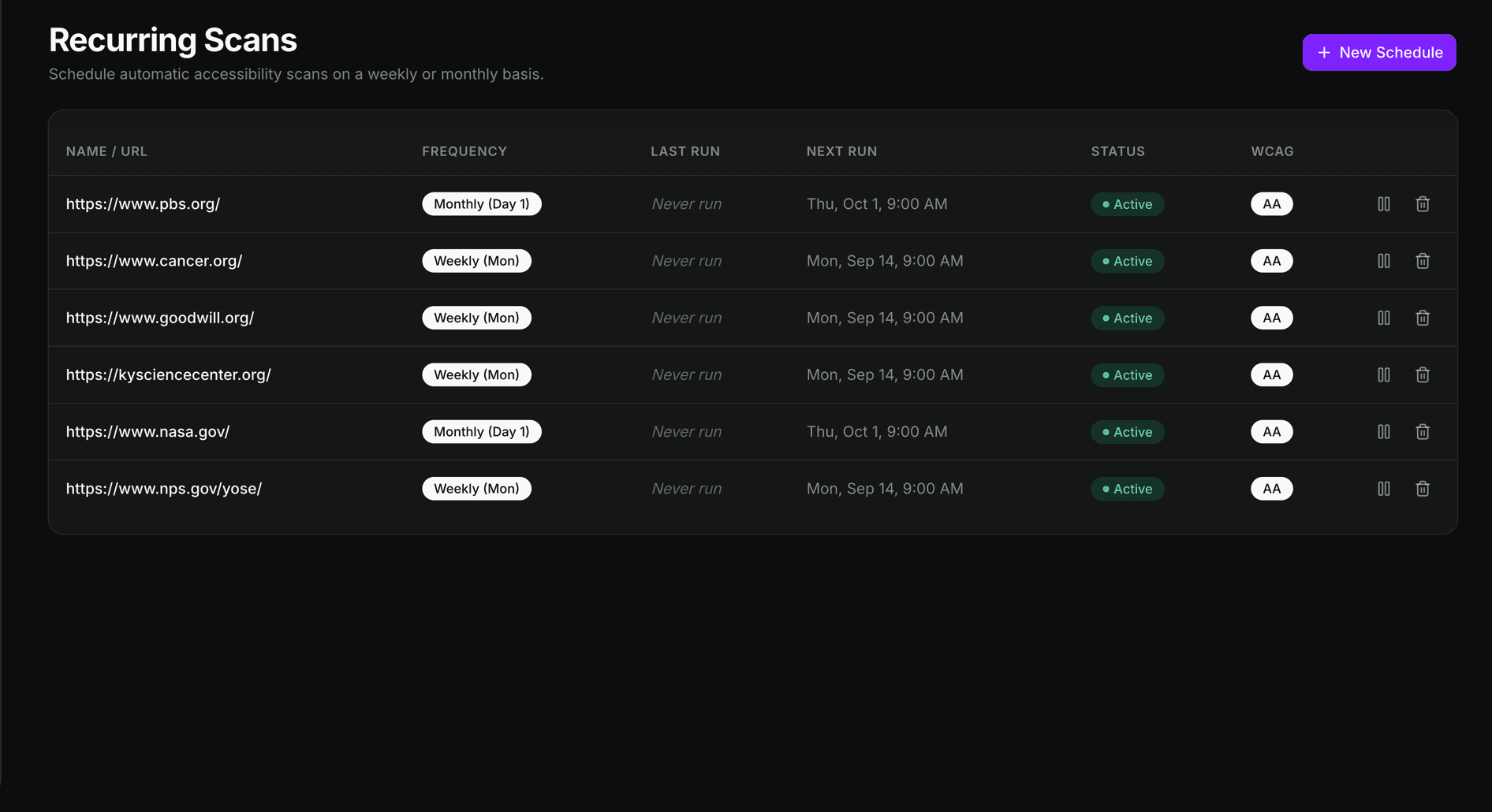This screenshot has width=1492, height=812.
Task: Click the AA WCAG badge for nasa.gov
Action: pos(1272,432)
